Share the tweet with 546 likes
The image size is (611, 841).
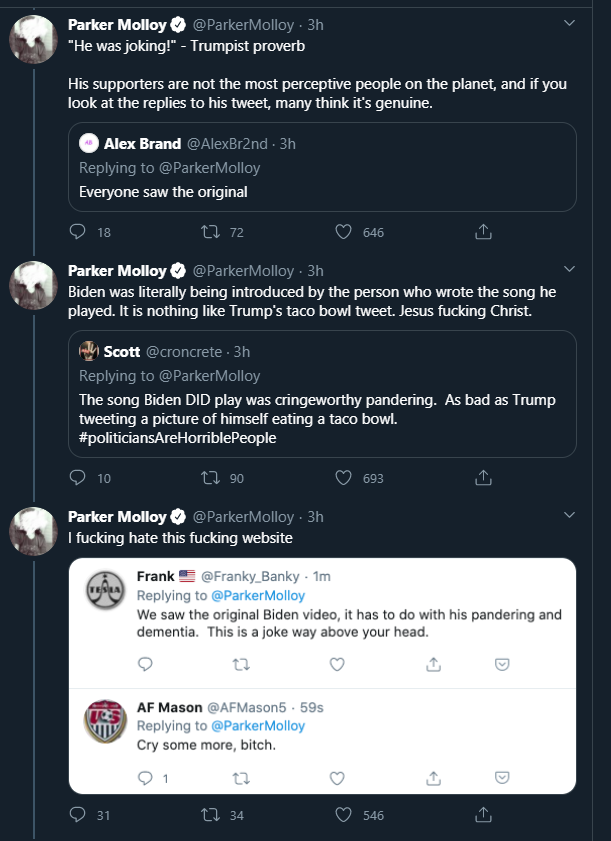(483, 815)
